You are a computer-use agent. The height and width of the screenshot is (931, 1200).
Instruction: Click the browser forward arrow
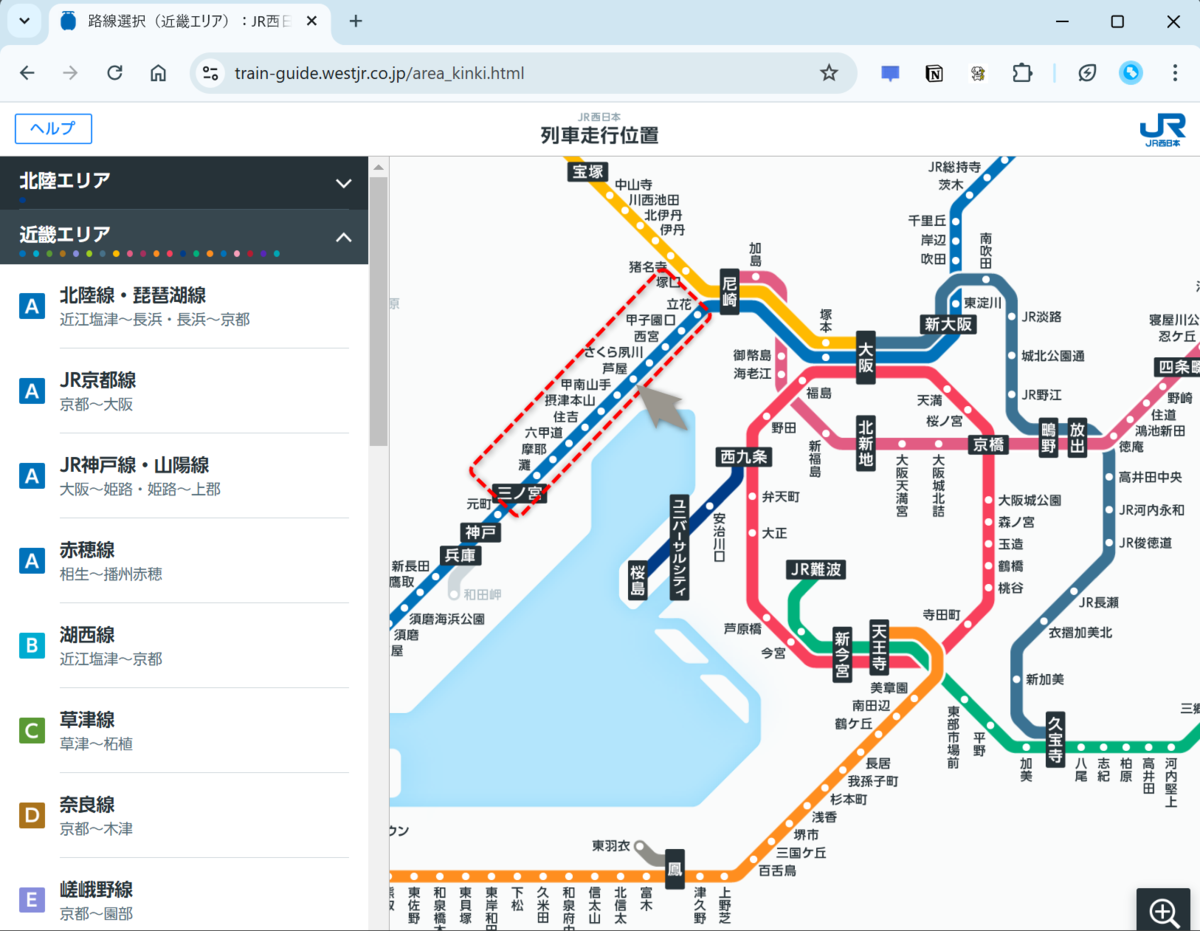point(70,73)
